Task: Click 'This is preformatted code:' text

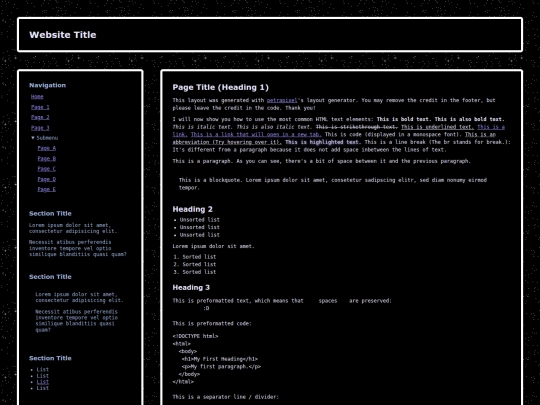Action: coord(212,323)
